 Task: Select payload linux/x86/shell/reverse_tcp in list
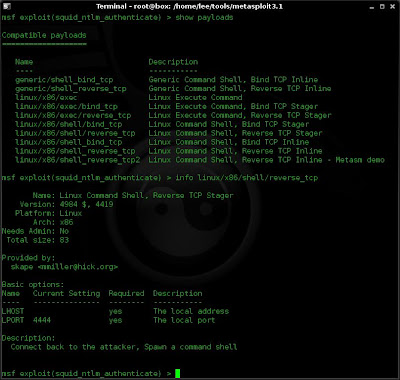point(75,133)
